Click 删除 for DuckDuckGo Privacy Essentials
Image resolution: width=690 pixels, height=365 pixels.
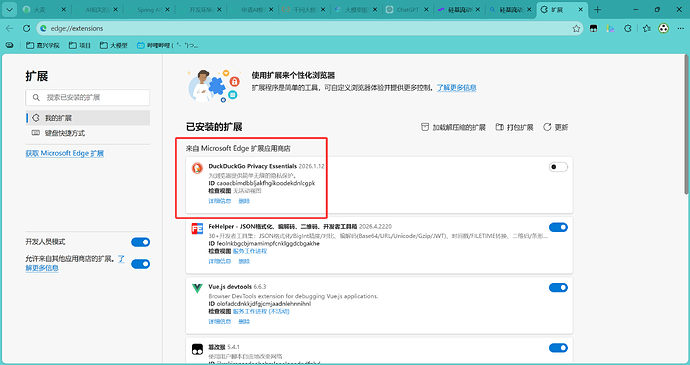244,201
